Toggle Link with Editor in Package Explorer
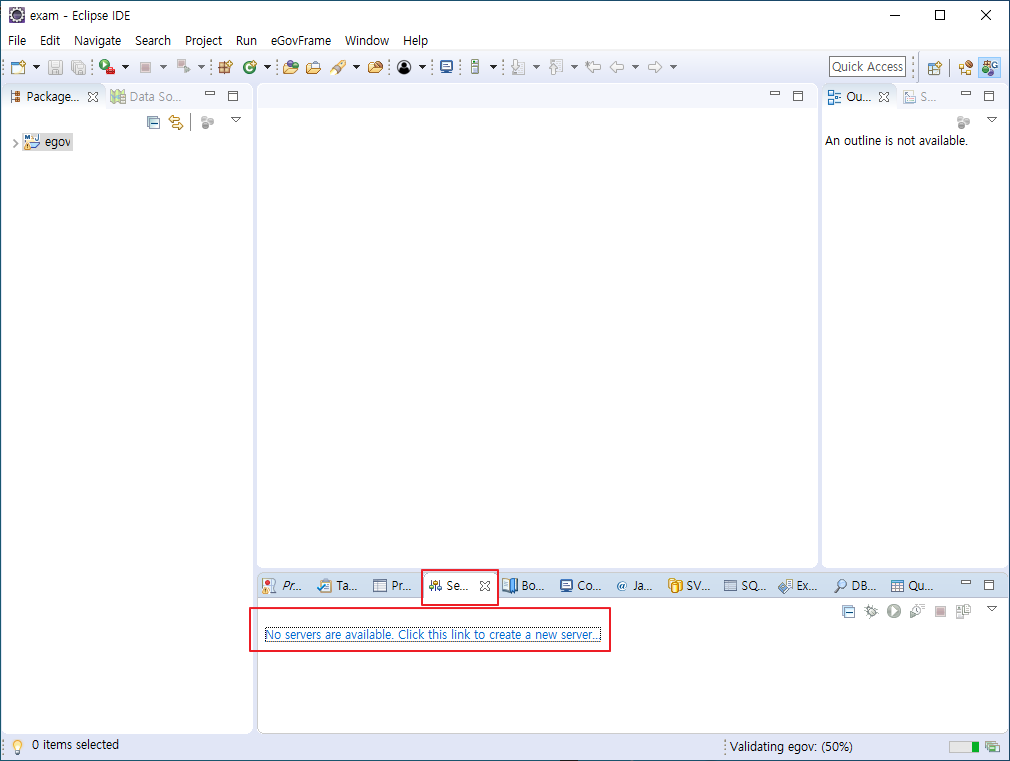This screenshot has width=1010, height=761. (x=176, y=122)
